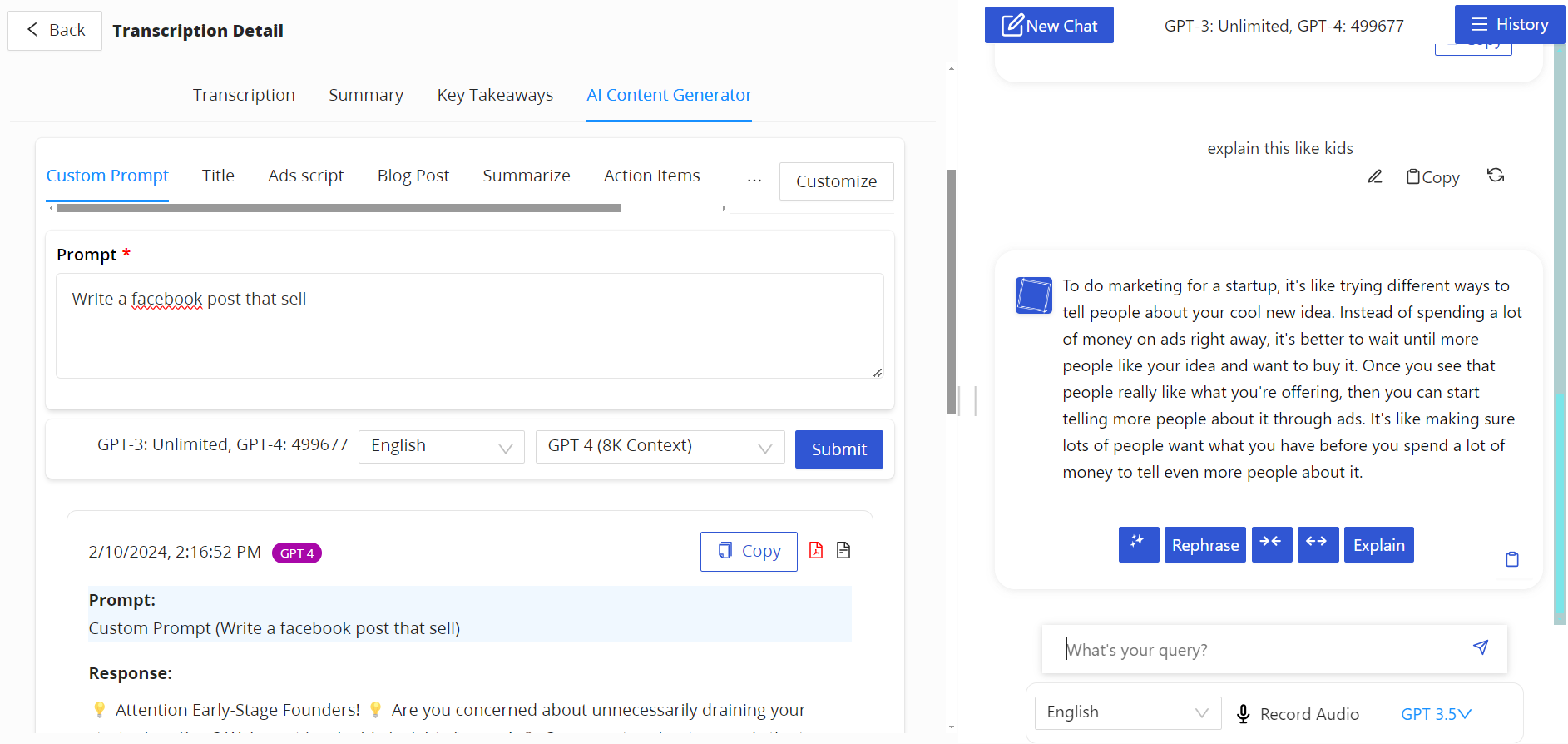Open the GPT 3.5 model selector

1437,714
